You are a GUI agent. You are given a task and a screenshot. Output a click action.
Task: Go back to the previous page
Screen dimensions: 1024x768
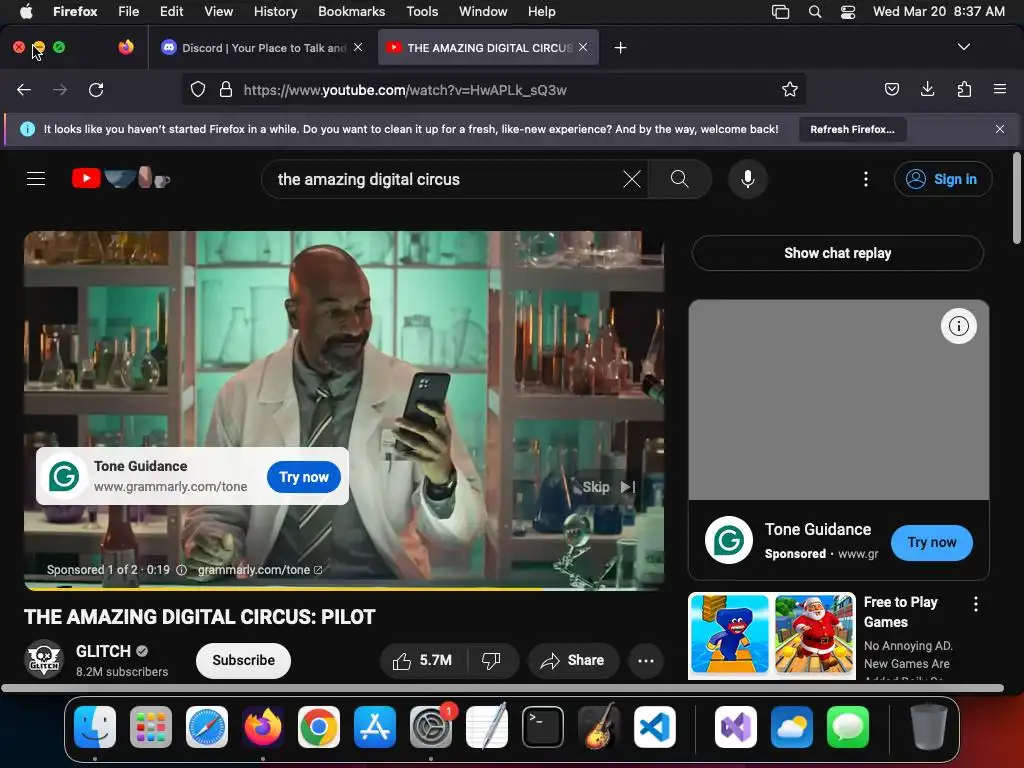[24, 90]
